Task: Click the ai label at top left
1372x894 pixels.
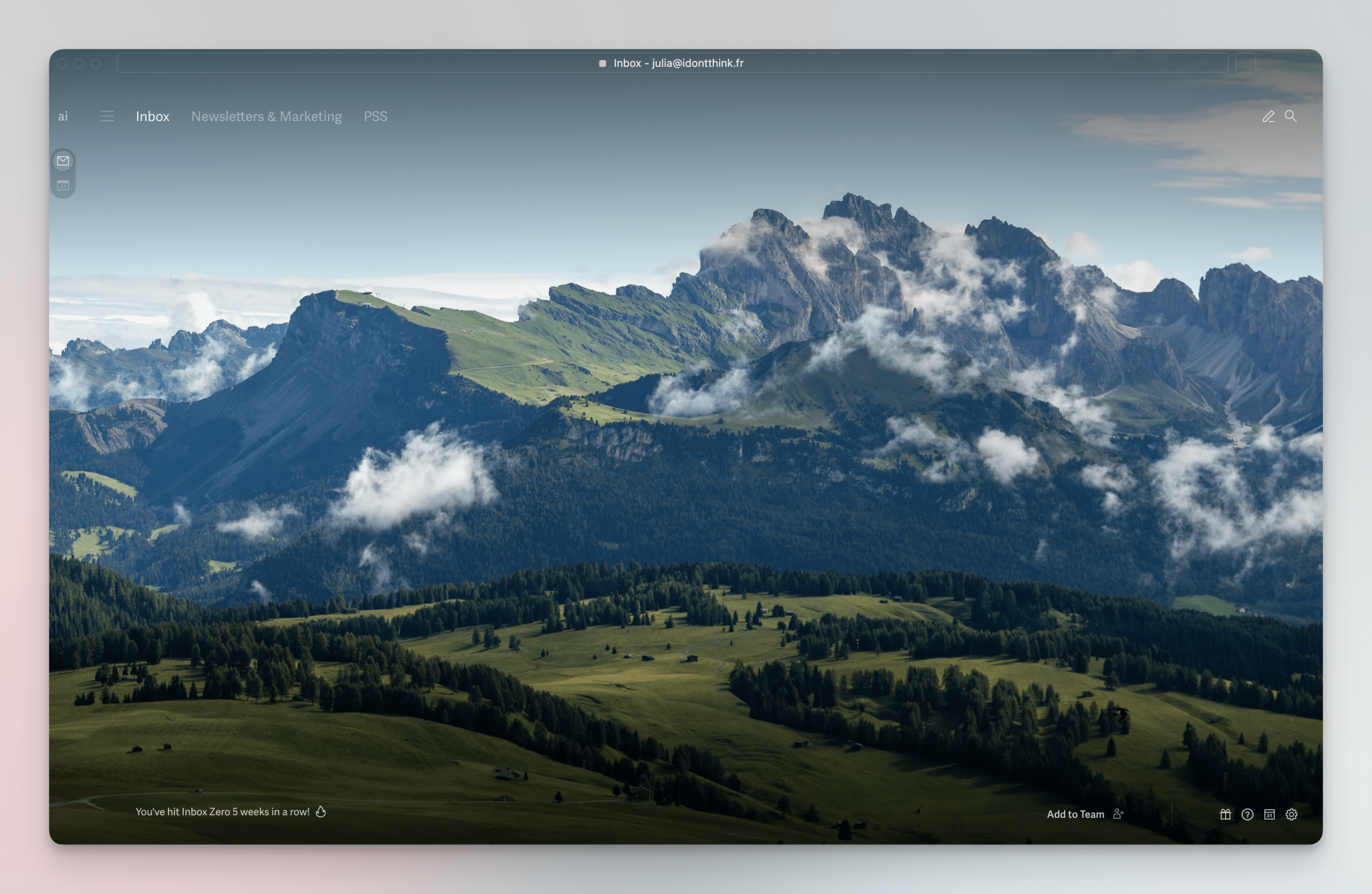Action: pyautogui.click(x=63, y=116)
